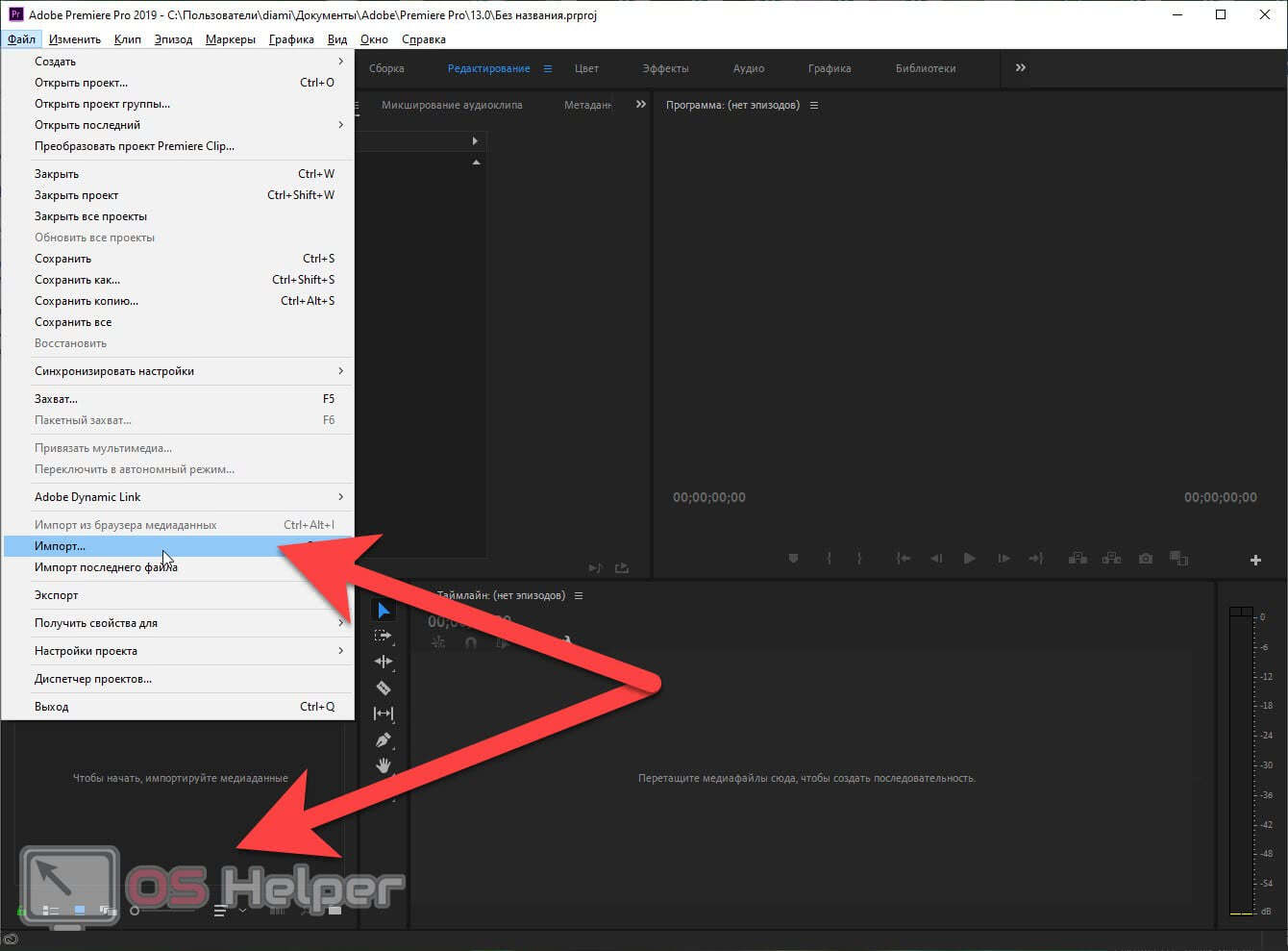Viewport: 1288px width, 951px height.
Task: Select the Selection arrow tool
Action: [x=384, y=611]
